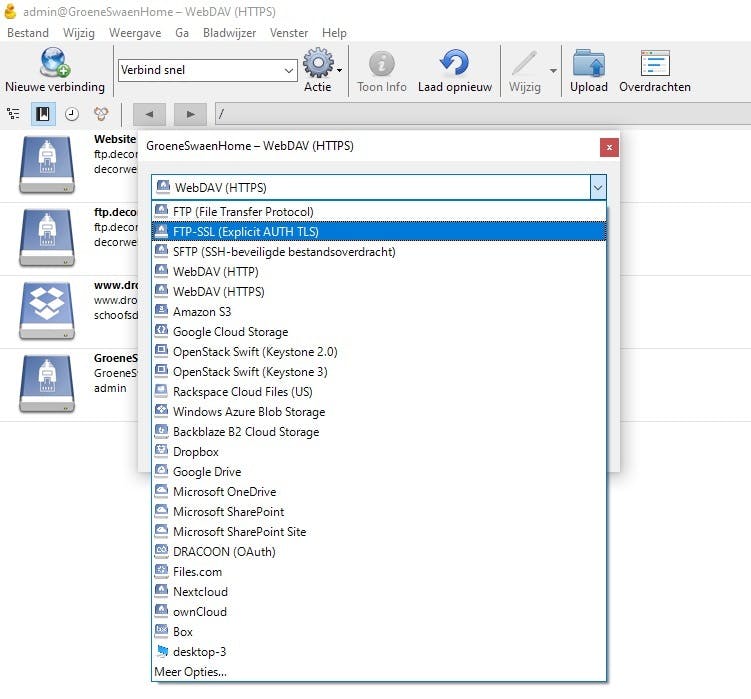Click the Upload folder icon
The height and width of the screenshot is (699, 751).
pyautogui.click(x=588, y=64)
